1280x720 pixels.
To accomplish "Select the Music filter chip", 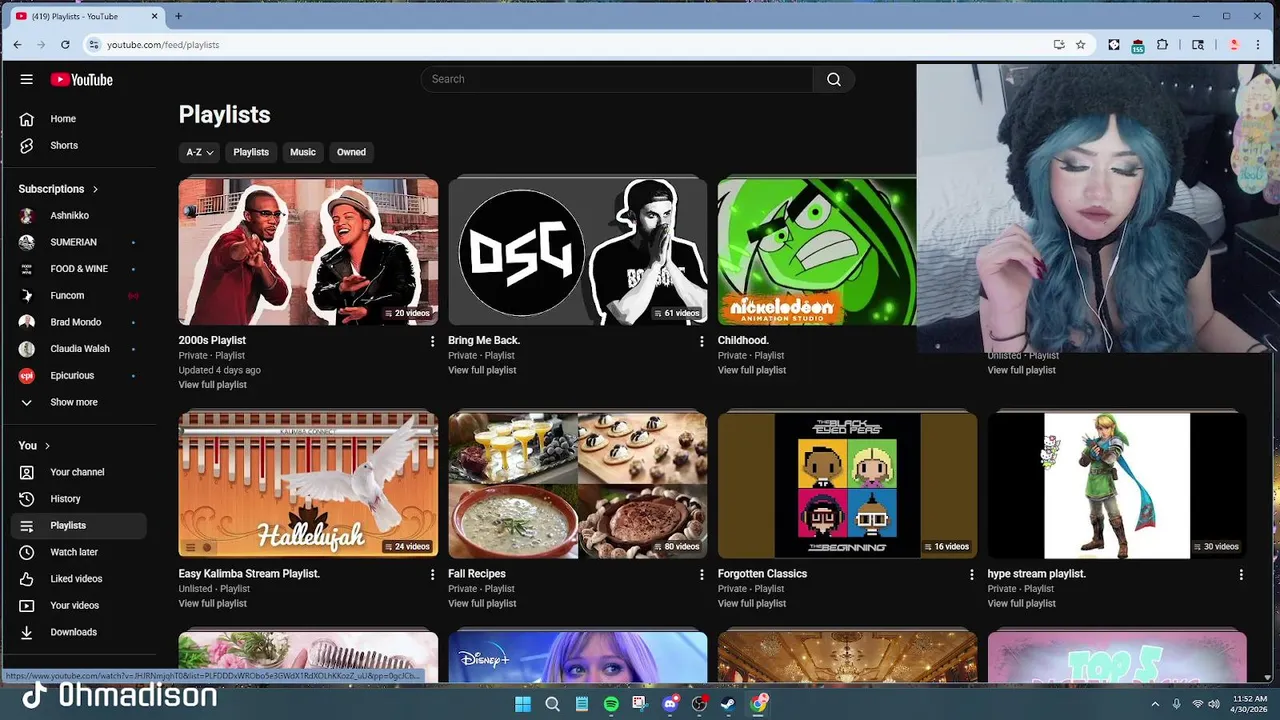I will (x=303, y=152).
